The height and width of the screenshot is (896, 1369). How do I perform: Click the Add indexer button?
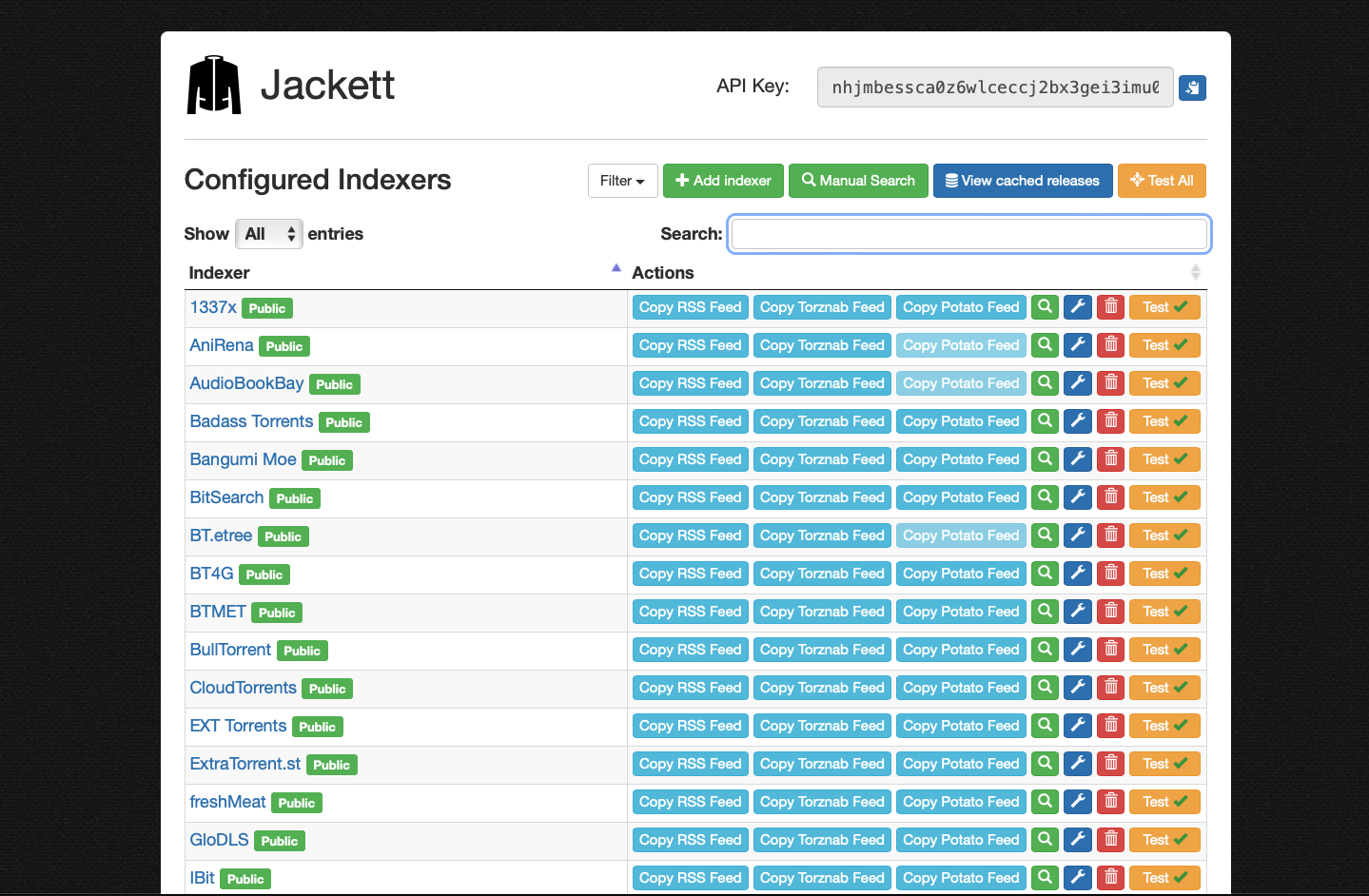coord(723,181)
